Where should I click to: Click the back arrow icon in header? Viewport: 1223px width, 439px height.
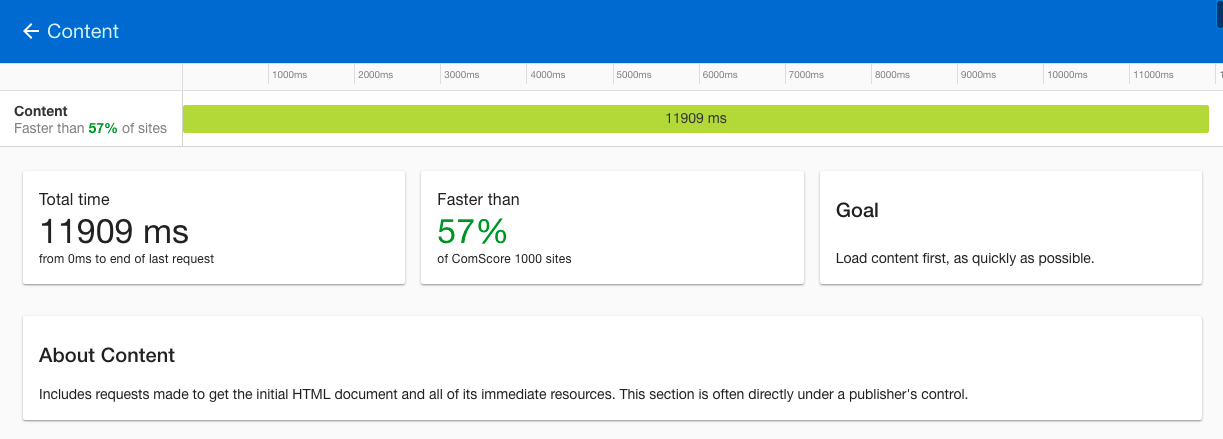click(x=30, y=31)
